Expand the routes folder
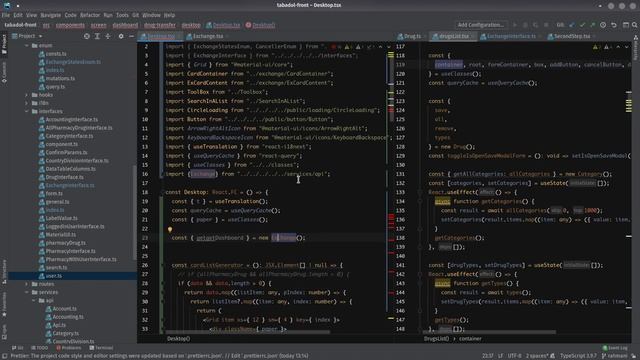The image size is (640, 360). [27, 284]
